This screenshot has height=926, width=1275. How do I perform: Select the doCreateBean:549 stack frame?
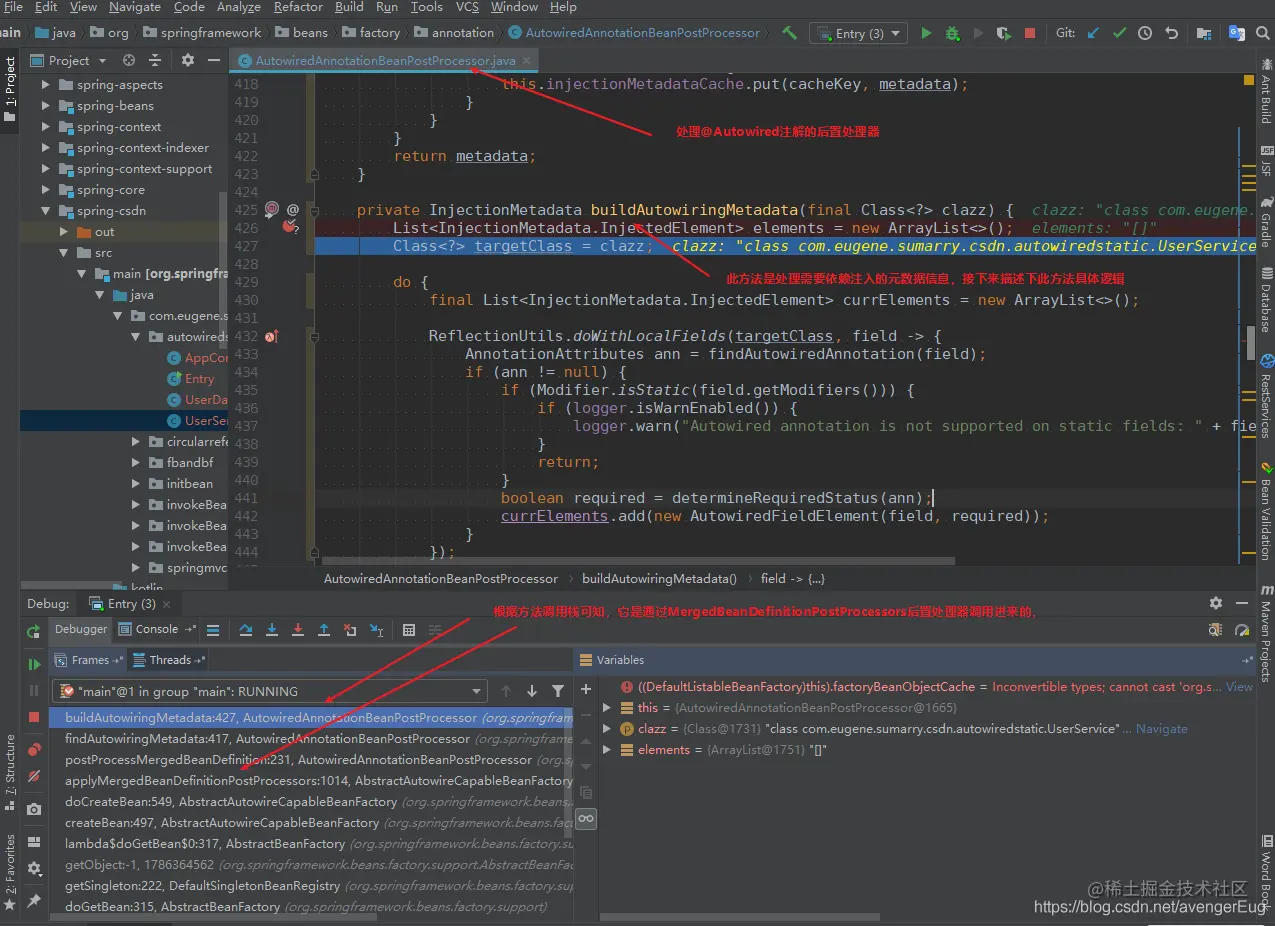pos(310,802)
